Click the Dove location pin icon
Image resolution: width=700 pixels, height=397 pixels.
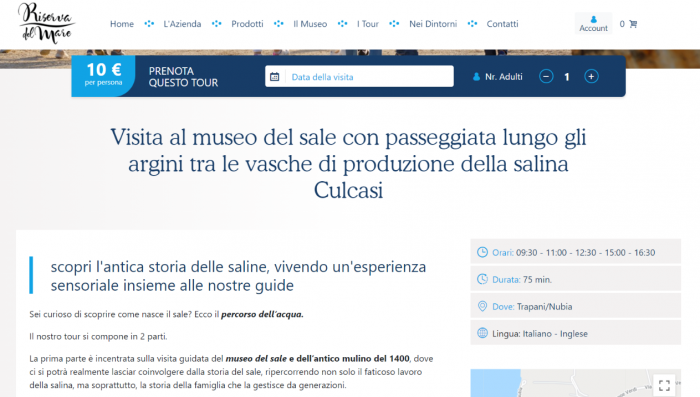[x=482, y=306]
